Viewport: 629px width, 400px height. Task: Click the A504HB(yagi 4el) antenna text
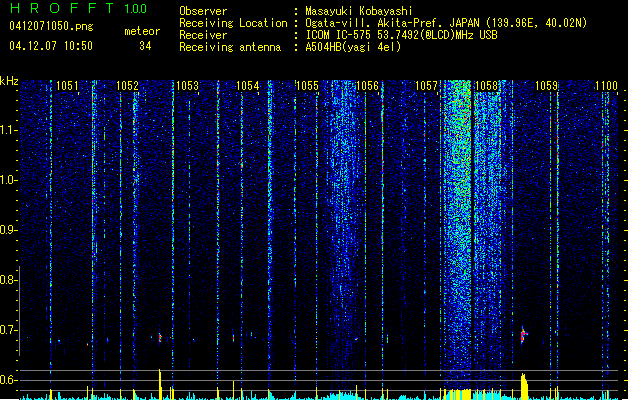353,47
